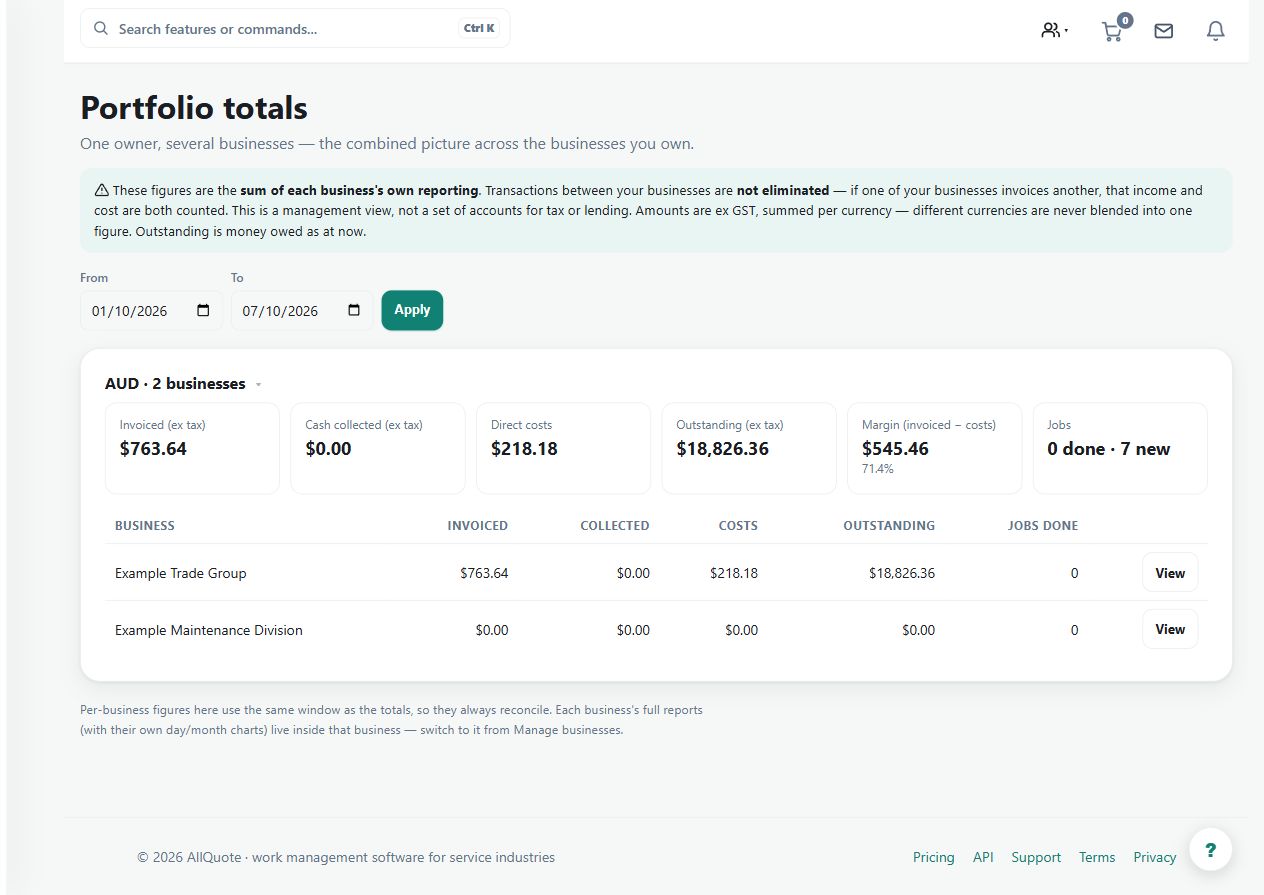Open the users account menu icon
The image size is (1264, 895).
(1054, 30)
